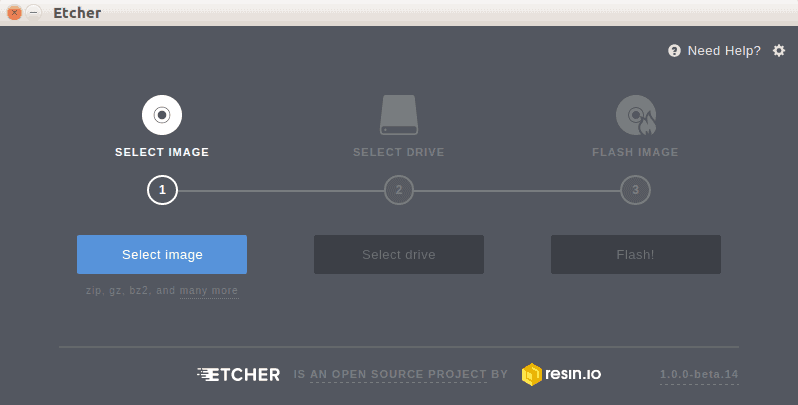Click the SELECT IMAGE heading text

tap(162, 152)
